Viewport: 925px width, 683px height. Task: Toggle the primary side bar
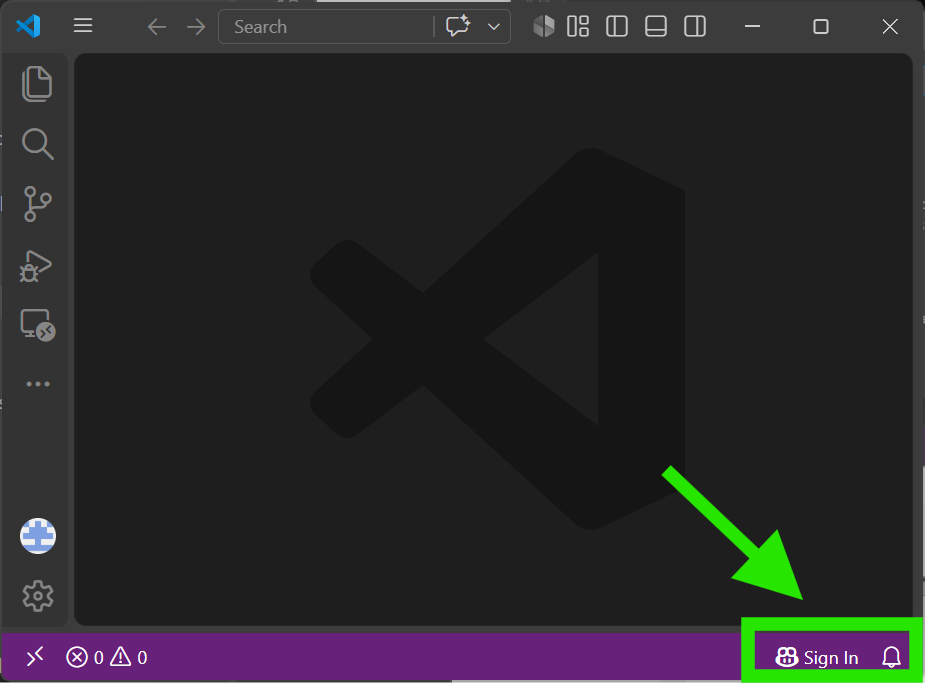coord(616,27)
